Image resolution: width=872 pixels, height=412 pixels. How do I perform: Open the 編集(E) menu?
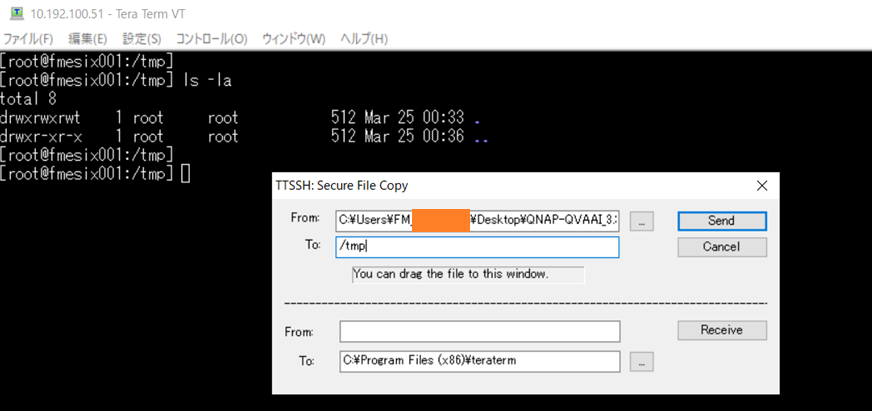pyautogui.click(x=87, y=39)
